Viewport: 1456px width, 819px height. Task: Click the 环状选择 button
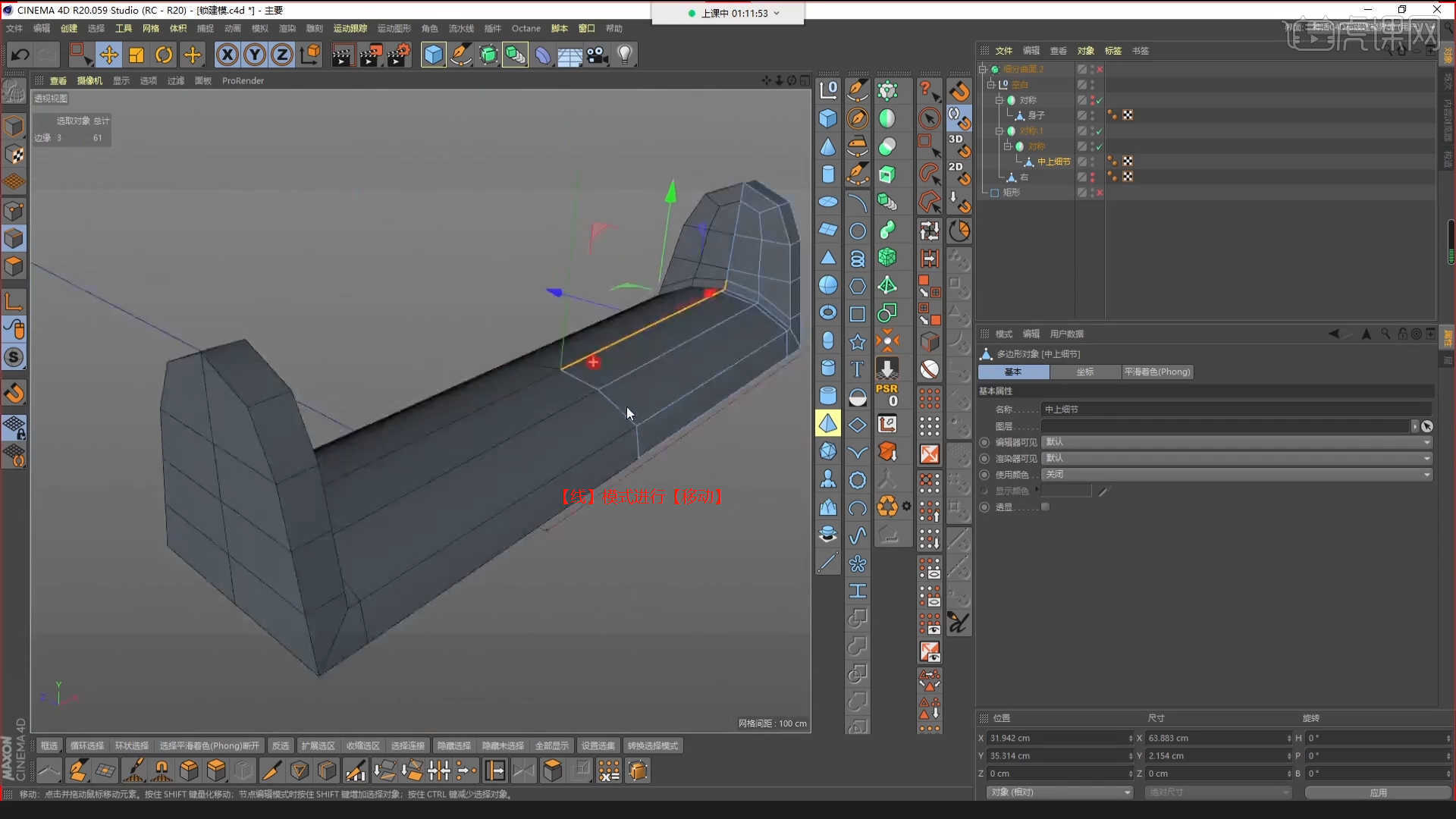(x=131, y=745)
